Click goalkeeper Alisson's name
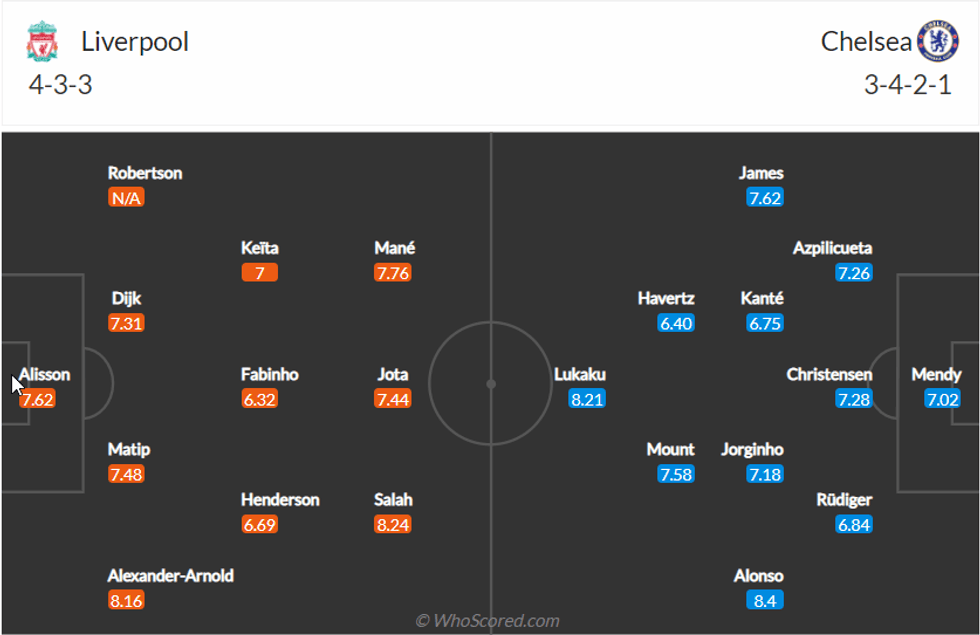The image size is (980, 635). coord(46,375)
